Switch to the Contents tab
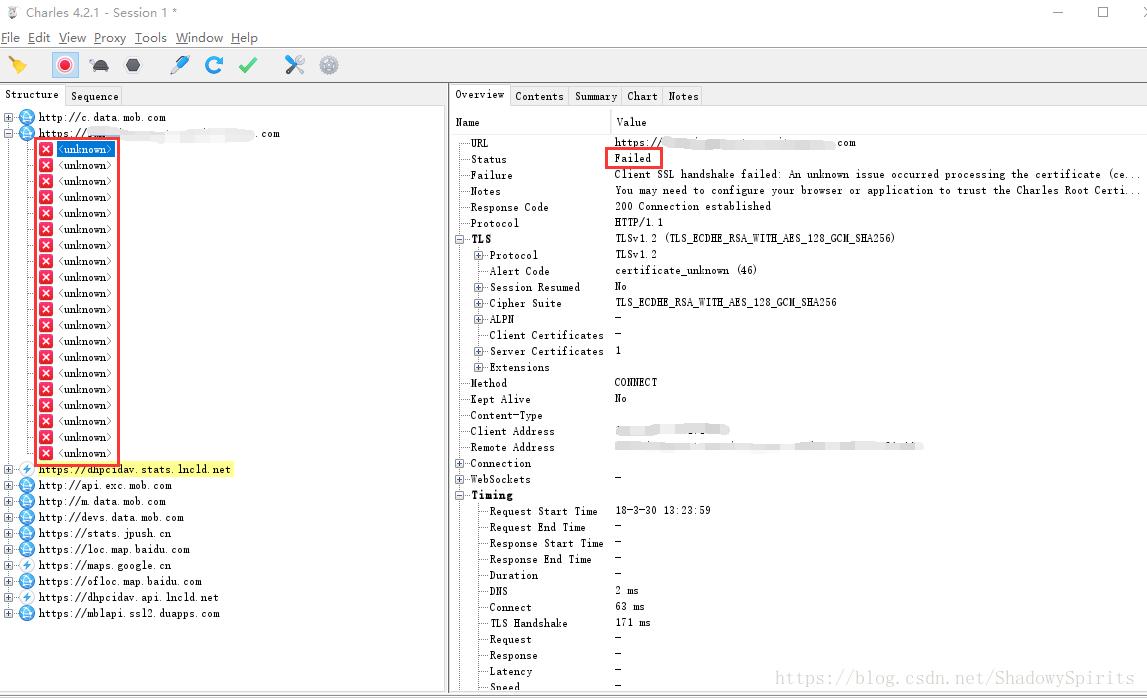The image size is (1147, 698). (539, 96)
